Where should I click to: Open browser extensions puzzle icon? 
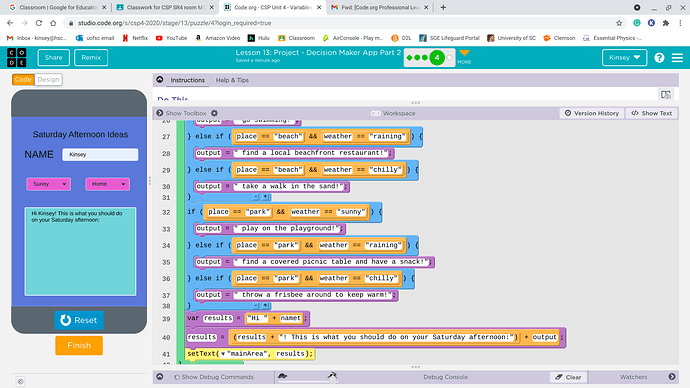tap(666, 23)
